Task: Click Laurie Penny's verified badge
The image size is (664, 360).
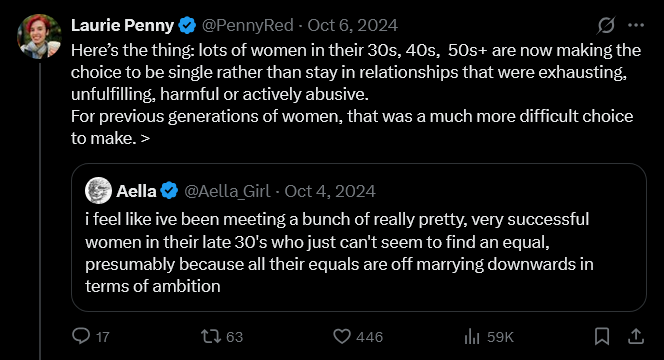Action: [187, 25]
